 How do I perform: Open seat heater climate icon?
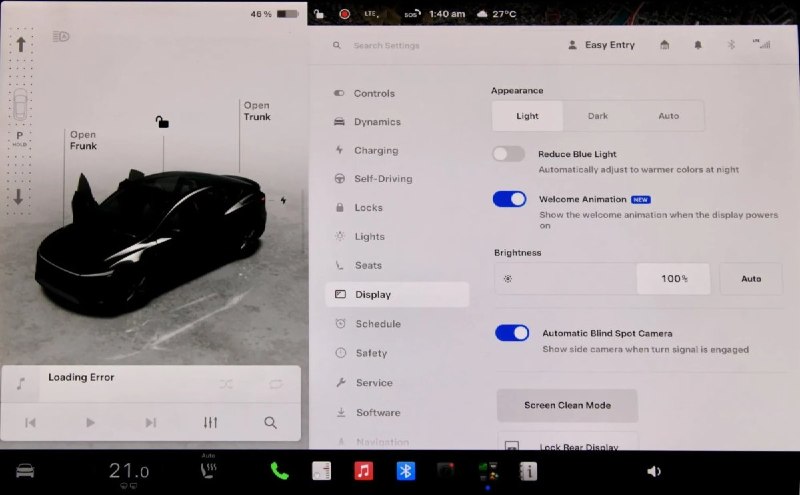click(x=208, y=469)
